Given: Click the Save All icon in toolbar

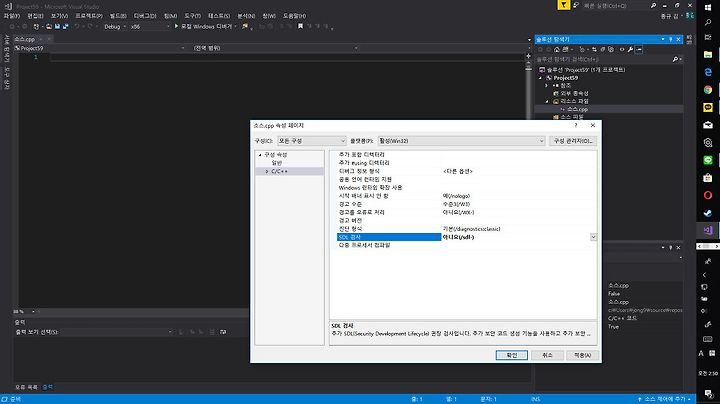Looking at the screenshot, I should tap(65, 27).
